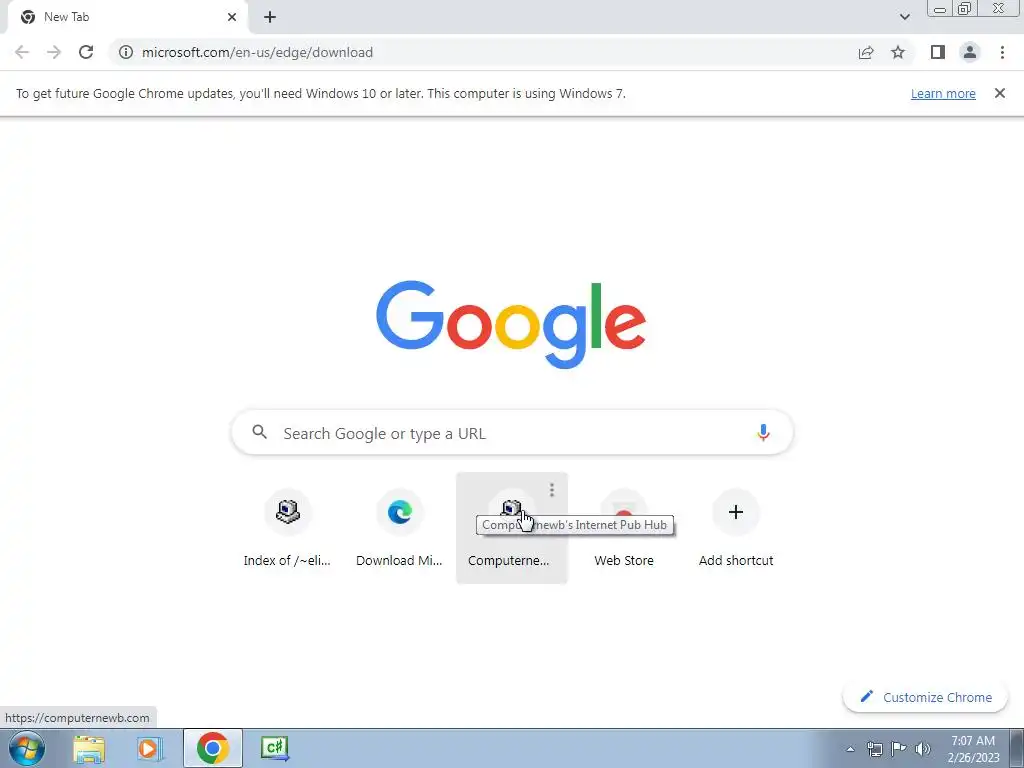Click the Show desktop strip
Image resolution: width=1024 pixels, height=768 pixels.
coord(1017,748)
